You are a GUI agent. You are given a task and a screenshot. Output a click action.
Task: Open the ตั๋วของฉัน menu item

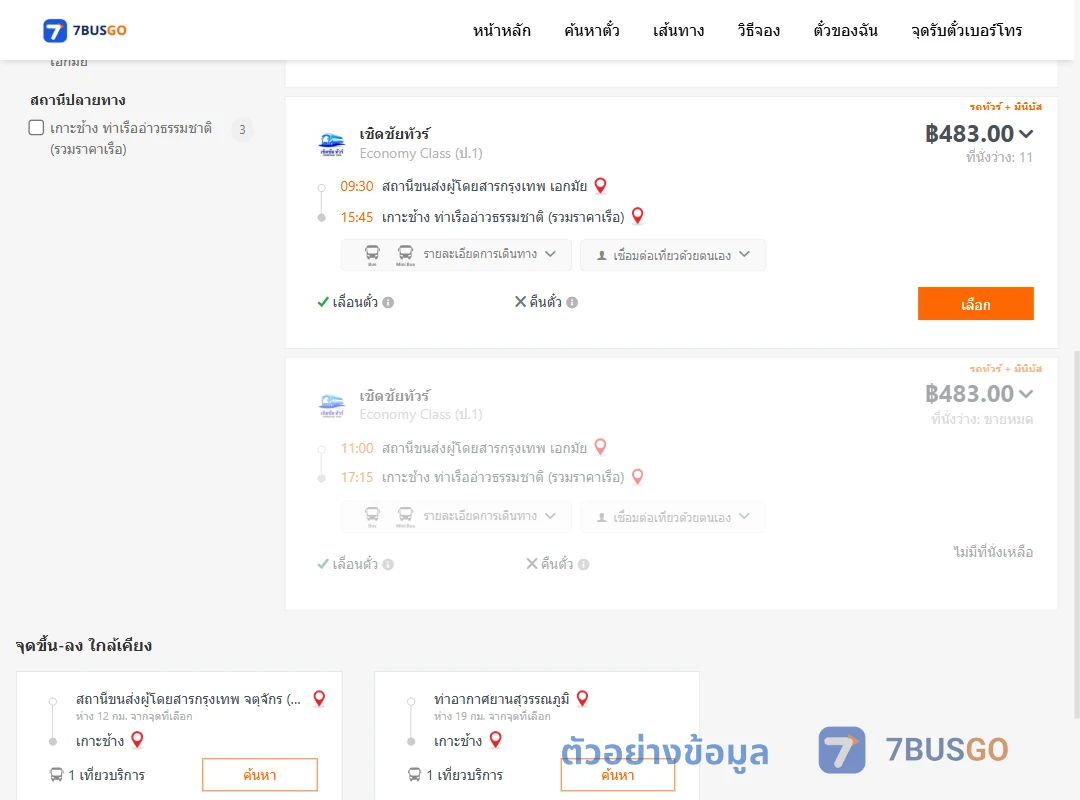click(x=845, y=30)
